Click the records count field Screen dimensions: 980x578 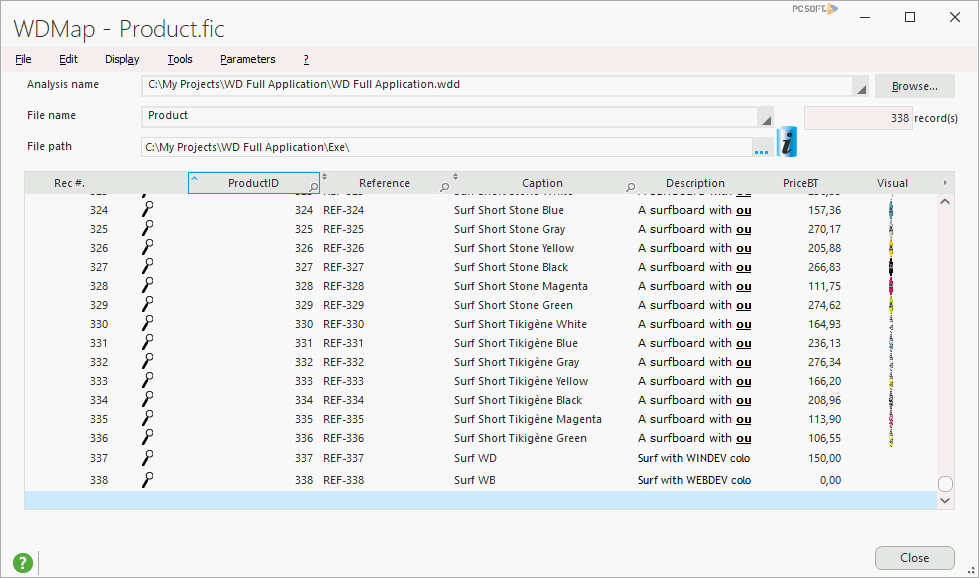858,118
